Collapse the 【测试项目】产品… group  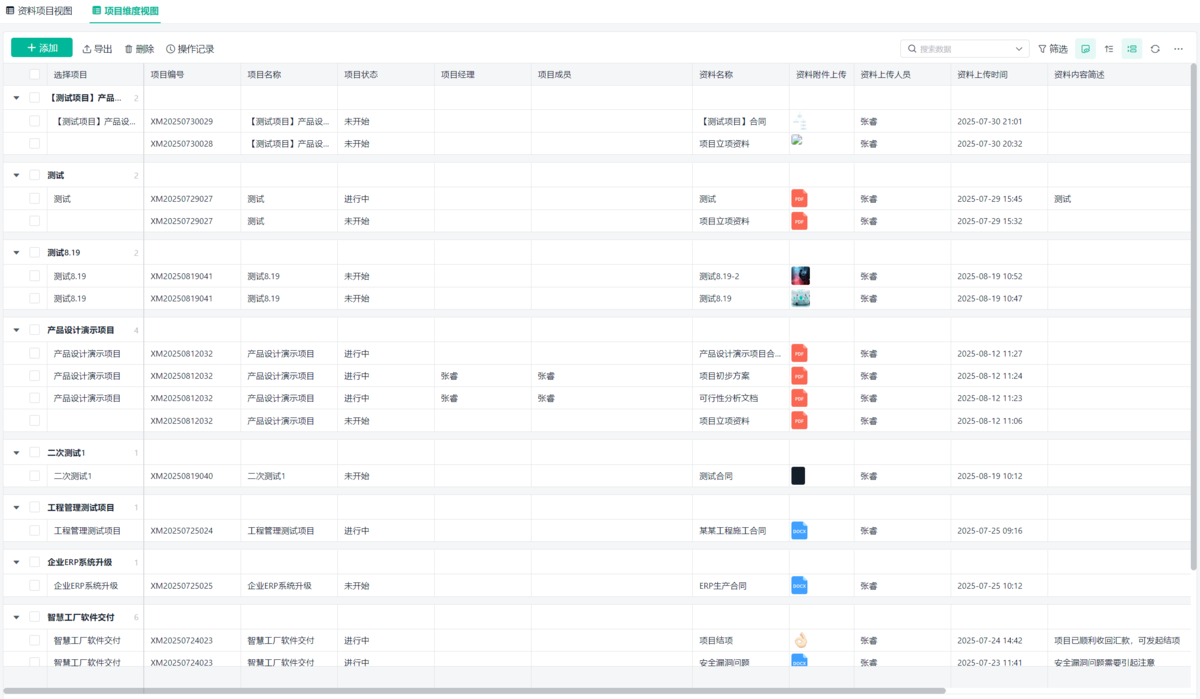[15, 98]
